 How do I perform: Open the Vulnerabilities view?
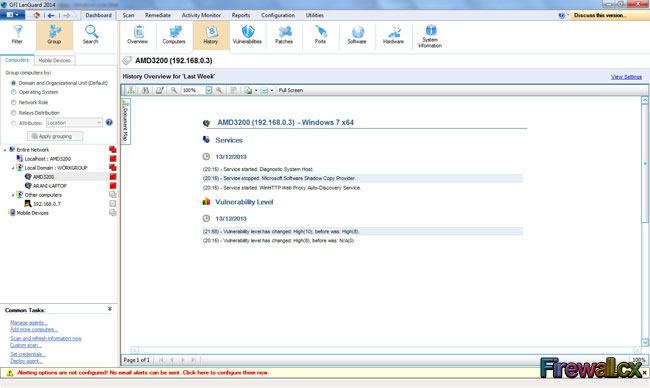[247, 35]
